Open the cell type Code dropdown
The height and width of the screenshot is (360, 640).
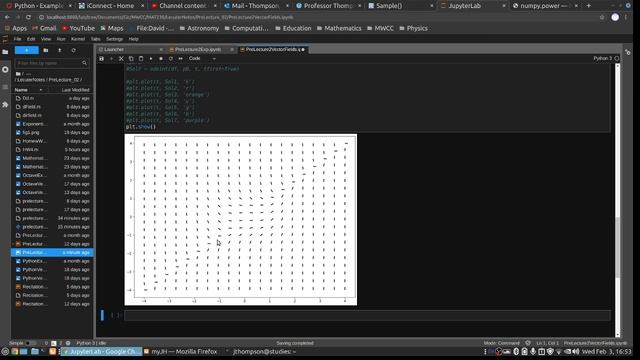point(202,59)
